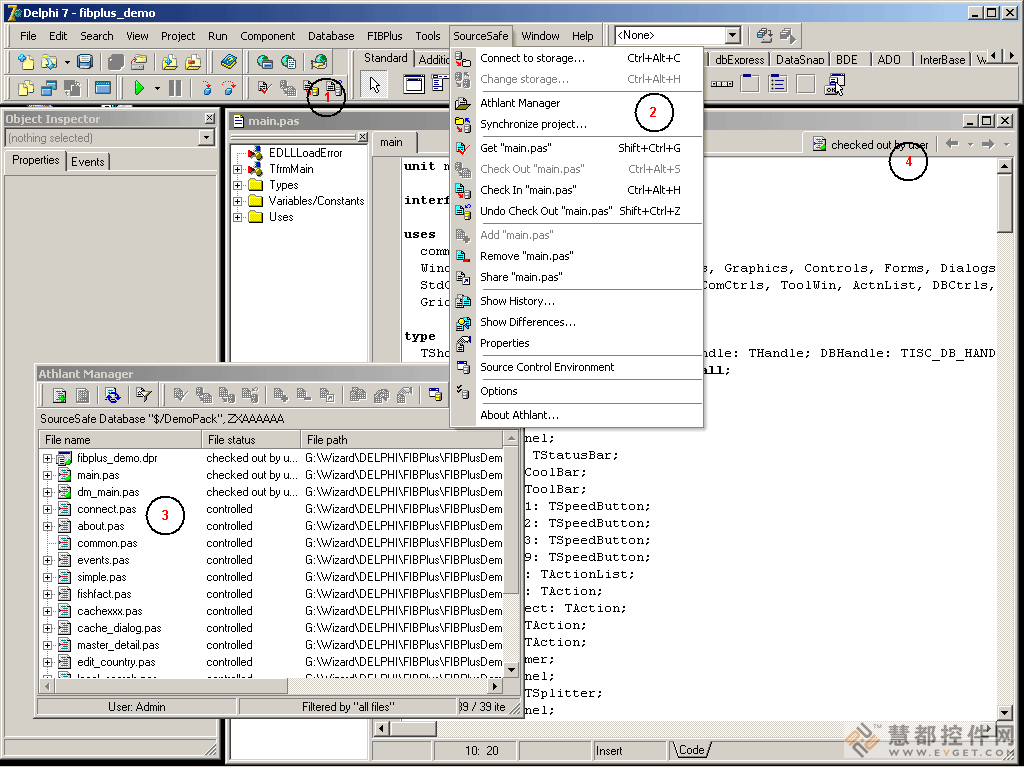Click the Step Over debug icon
This screenshot has height=768, width=1024.
coord(229,88)
